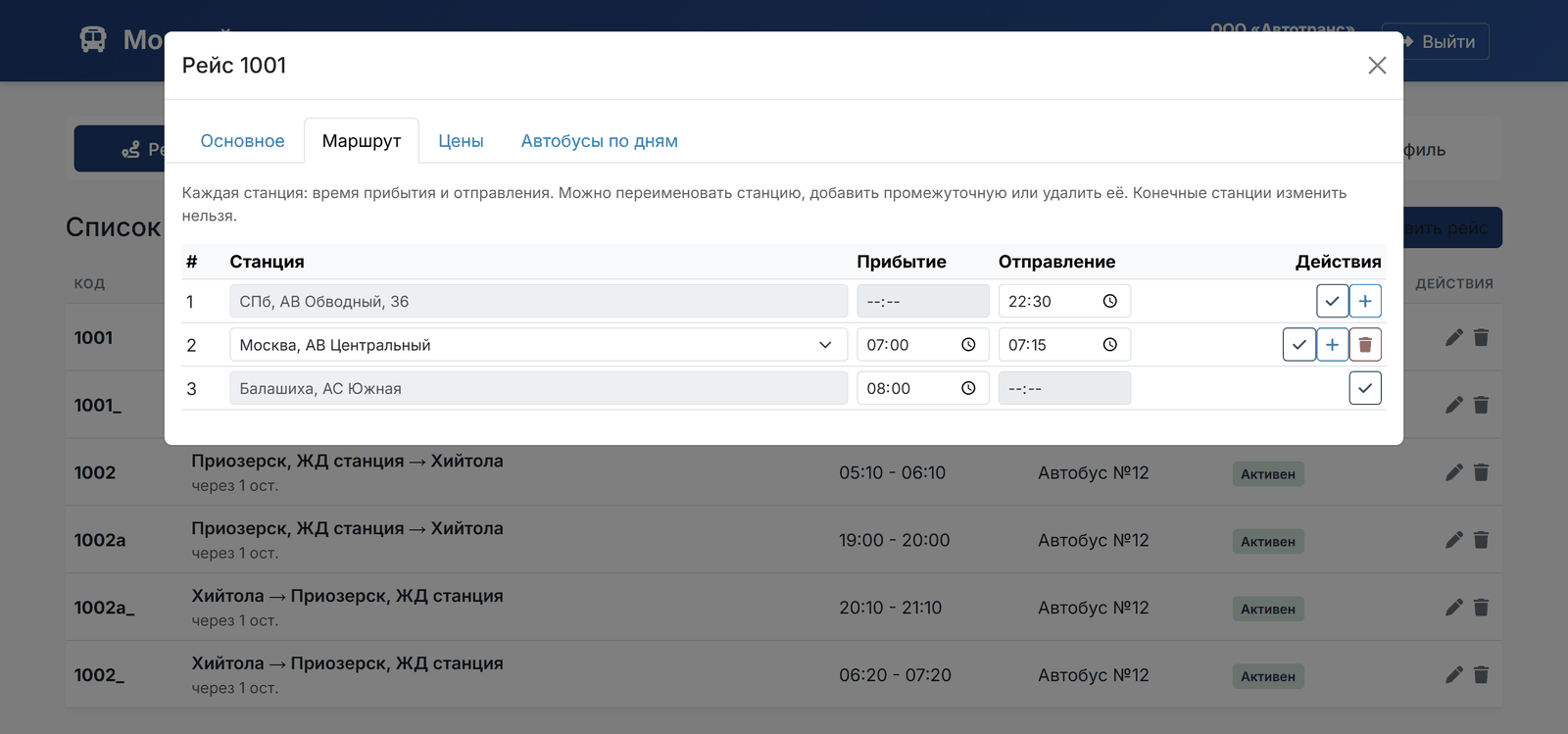Click time 06:20 - 07:20 cell

895,675
